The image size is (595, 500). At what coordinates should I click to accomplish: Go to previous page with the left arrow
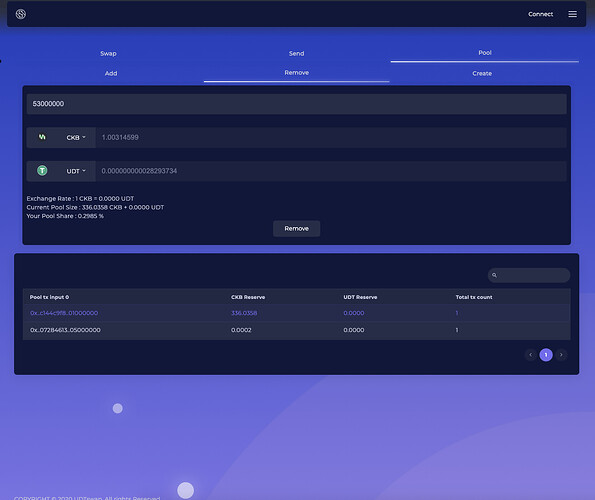pyautogui.click(x=530, y=355)
